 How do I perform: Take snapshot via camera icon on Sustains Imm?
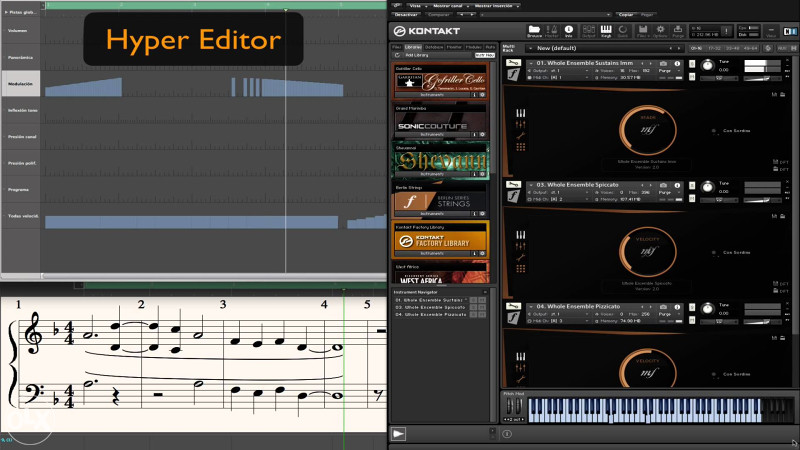[x=663, y=63]
